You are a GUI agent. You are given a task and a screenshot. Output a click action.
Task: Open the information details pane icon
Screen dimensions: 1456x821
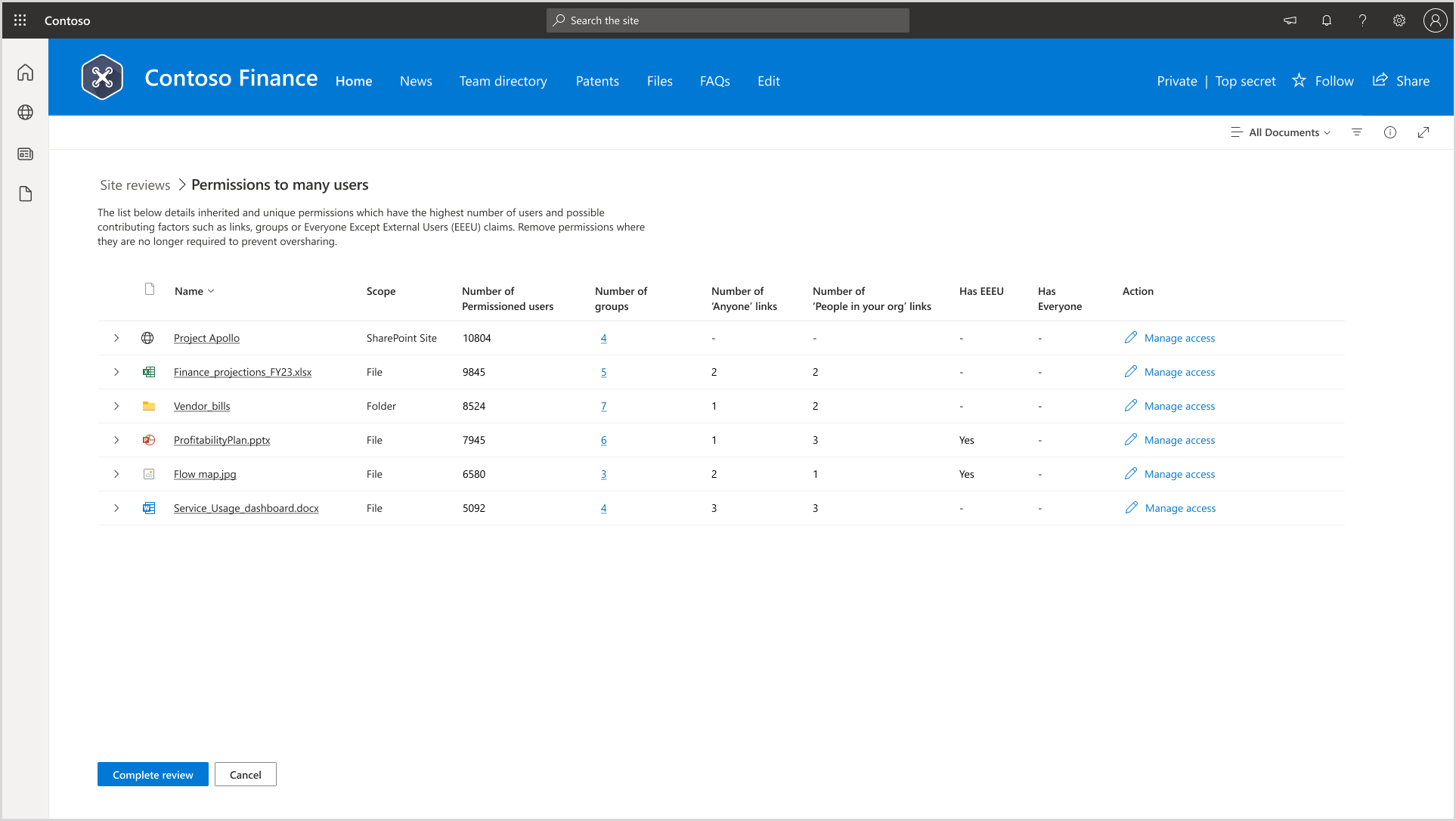tap(1389, 132)
